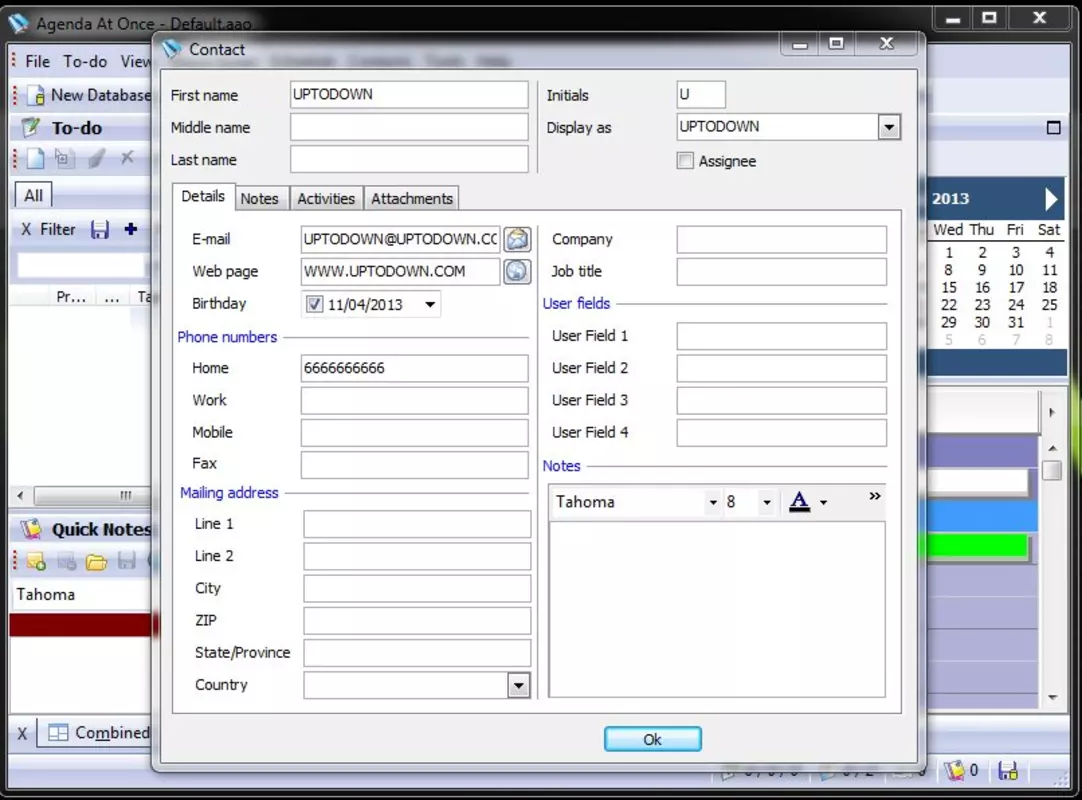This screenshot has width=1082, height=800.
Task: Switch to the Notes tab
Action: point(259,199)
